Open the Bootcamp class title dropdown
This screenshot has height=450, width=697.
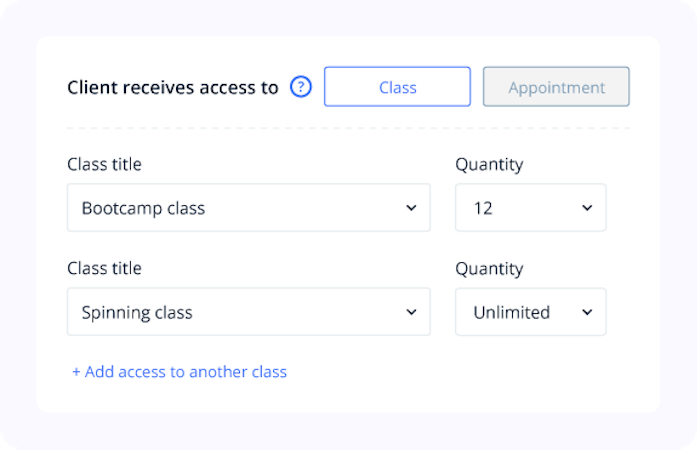[x=248, y=208]
